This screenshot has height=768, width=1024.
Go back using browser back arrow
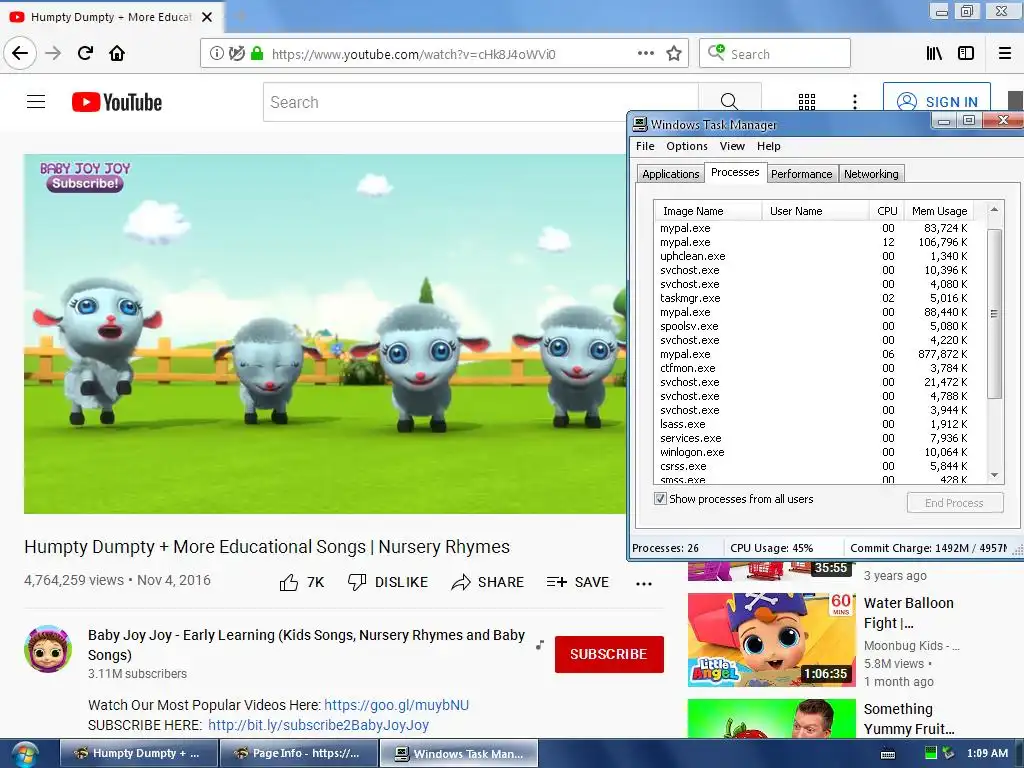pos(20,53)
